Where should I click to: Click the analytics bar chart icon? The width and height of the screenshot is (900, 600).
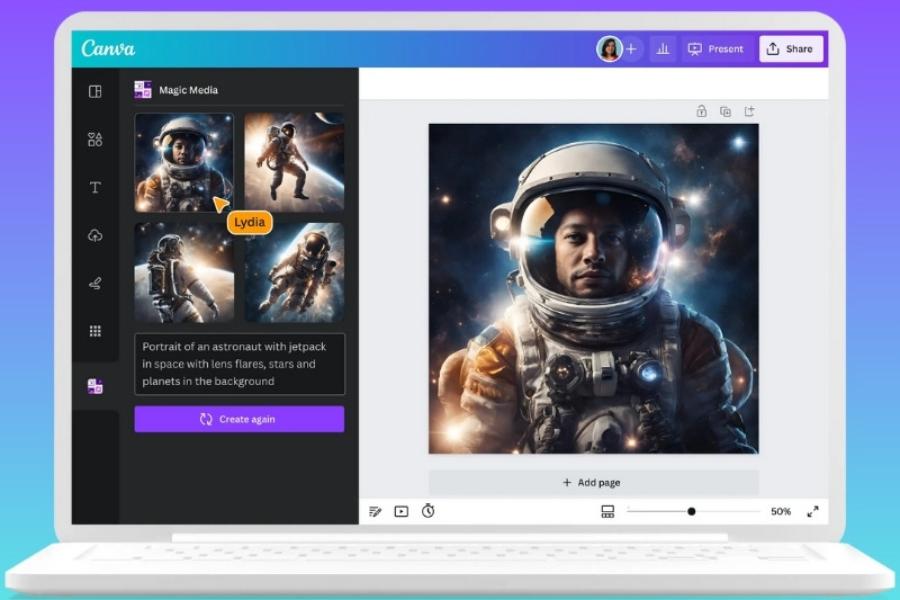663,49
